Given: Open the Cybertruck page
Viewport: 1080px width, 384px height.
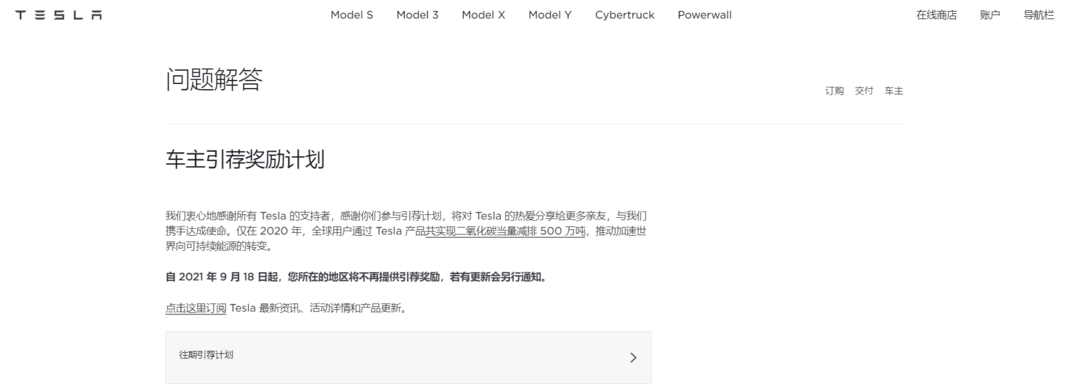Looking at the screenshot, I should (x=625, y=15).
